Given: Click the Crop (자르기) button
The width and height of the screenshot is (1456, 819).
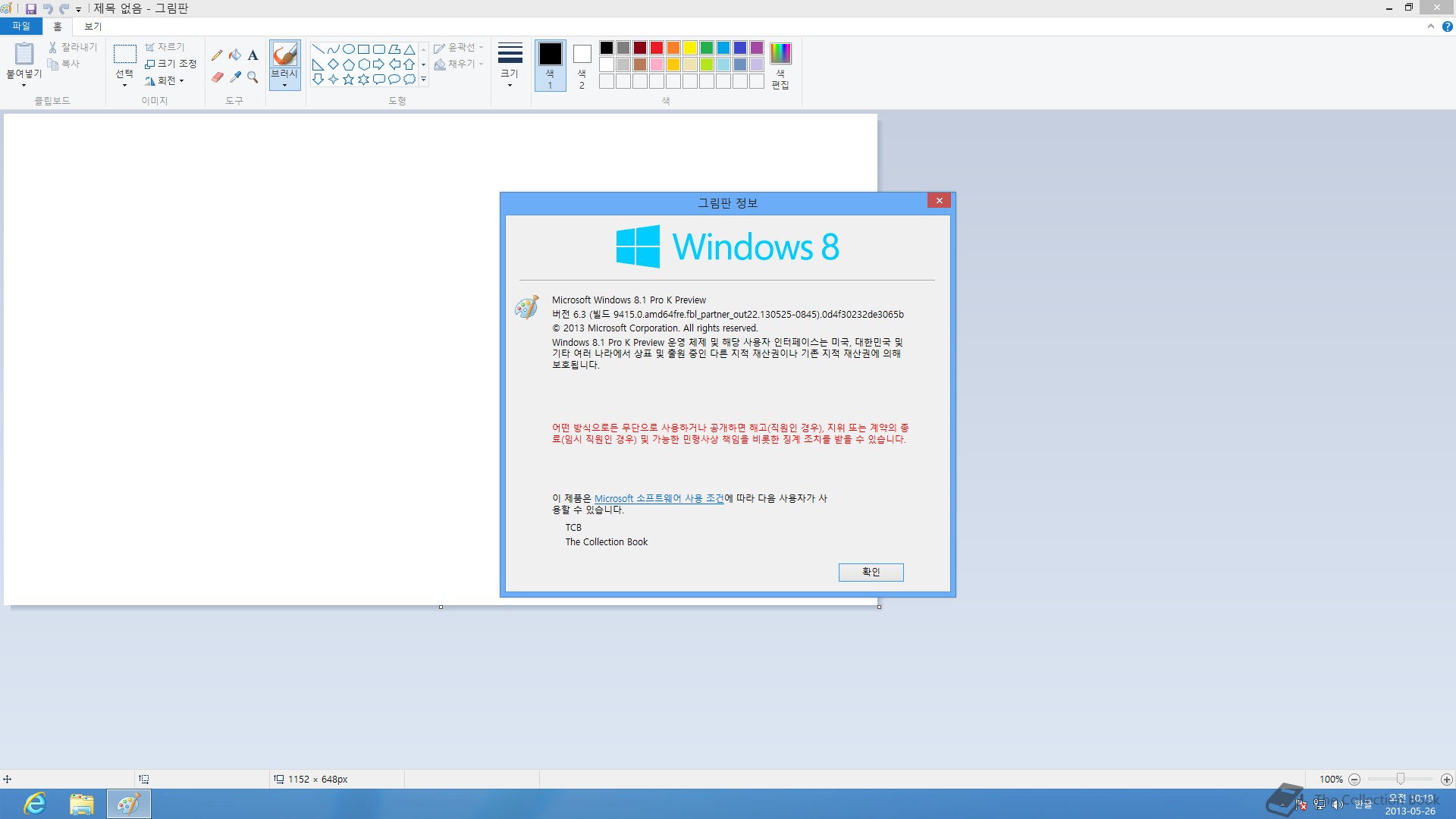Looking at the screenshot, I should 165,47.
